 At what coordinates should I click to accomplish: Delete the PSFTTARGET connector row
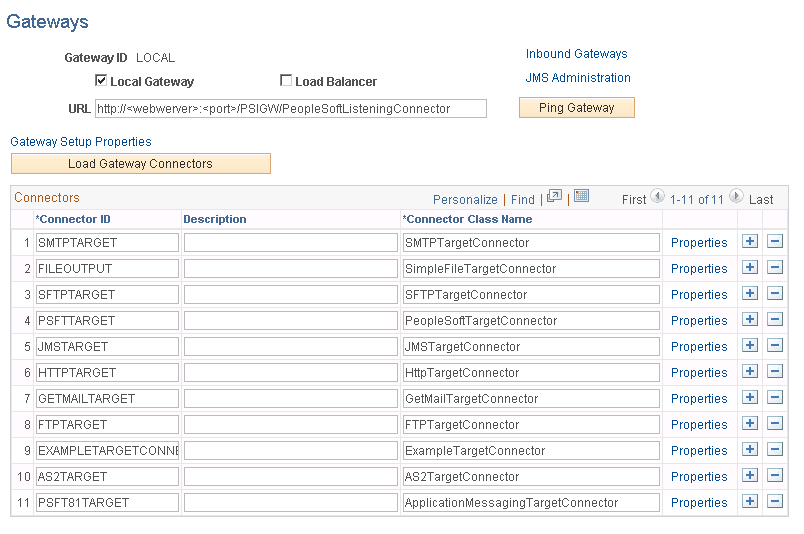775,320
